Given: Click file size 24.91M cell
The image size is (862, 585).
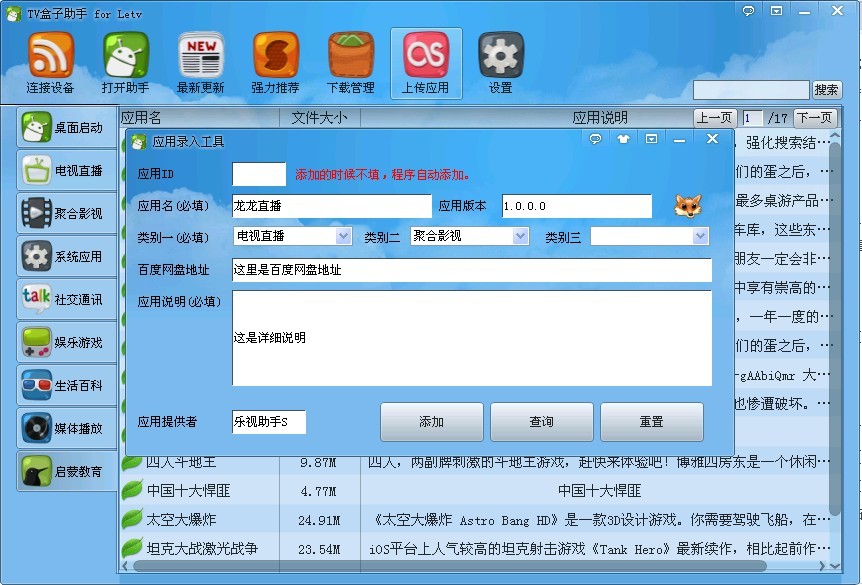Looking at the screenshot, I should (x=319, y=520).
